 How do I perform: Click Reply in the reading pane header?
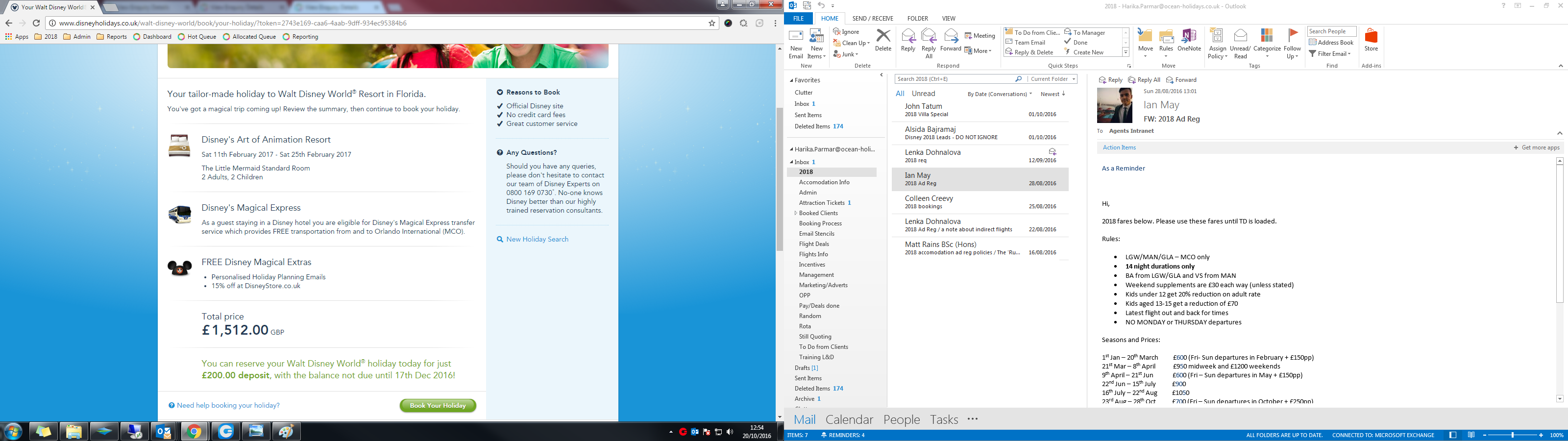pyautogui.click(x=1111, y=80)
